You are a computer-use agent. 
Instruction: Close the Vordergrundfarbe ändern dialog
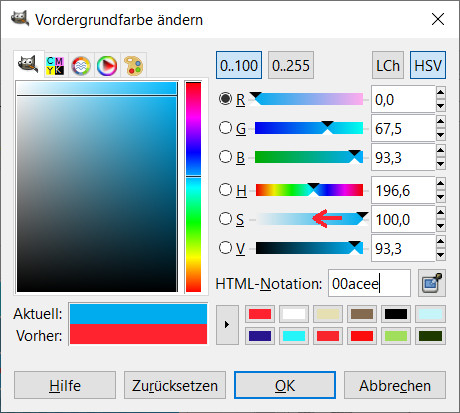pyautogui.click(x=438, y=19)
